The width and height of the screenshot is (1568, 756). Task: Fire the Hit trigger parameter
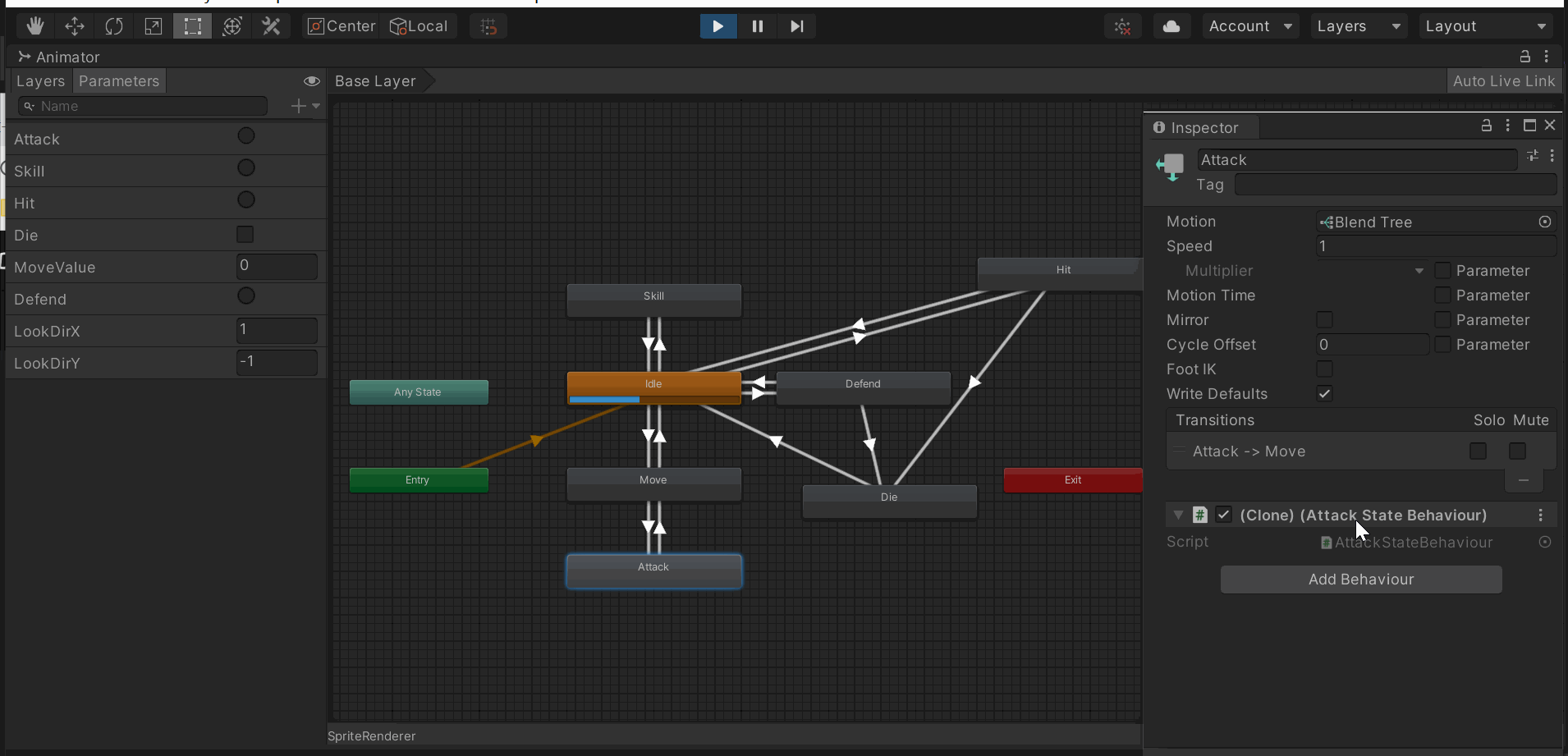246,200
